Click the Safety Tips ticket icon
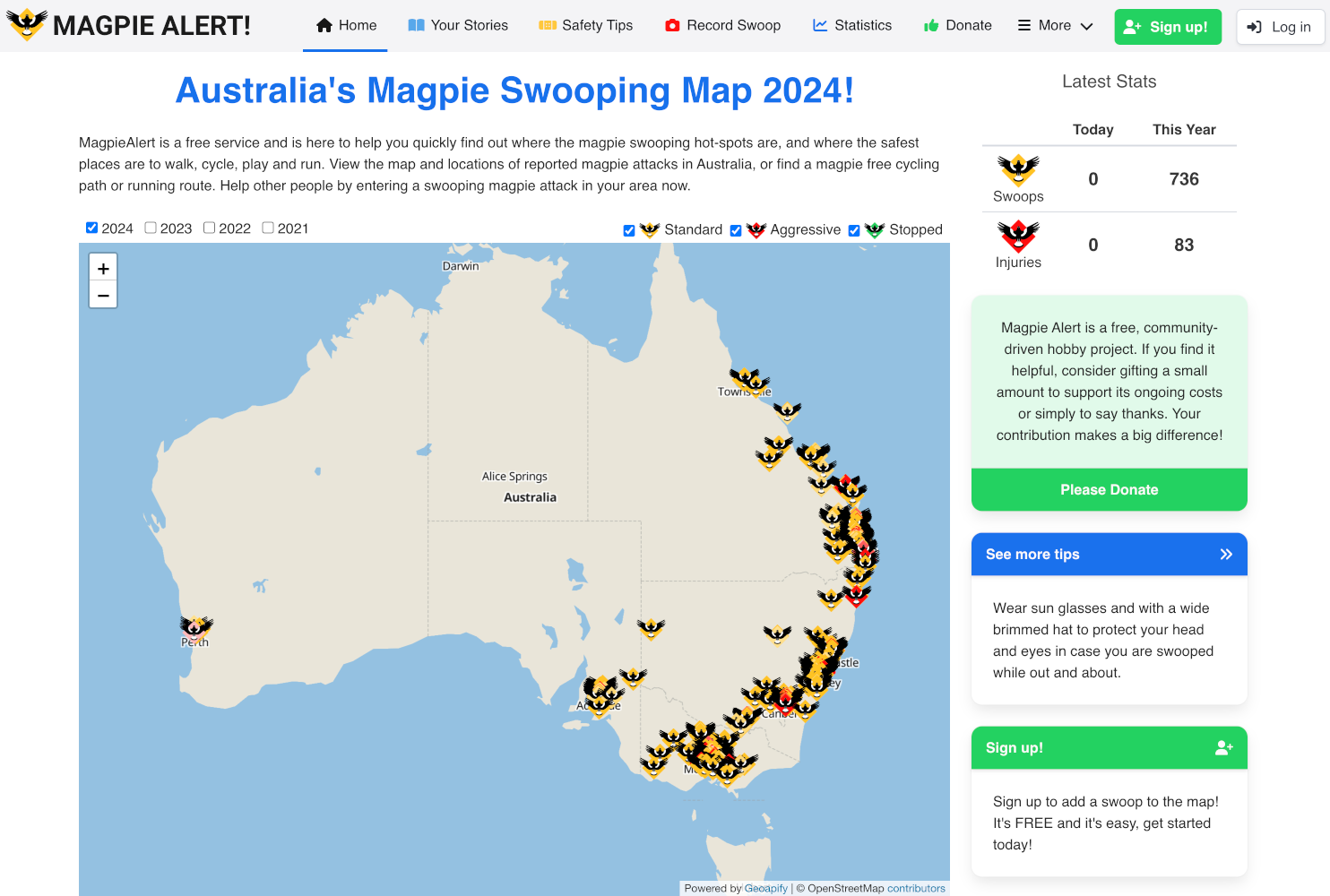The width and height of the screenshot is (1330, 896). tap(548, 25)
